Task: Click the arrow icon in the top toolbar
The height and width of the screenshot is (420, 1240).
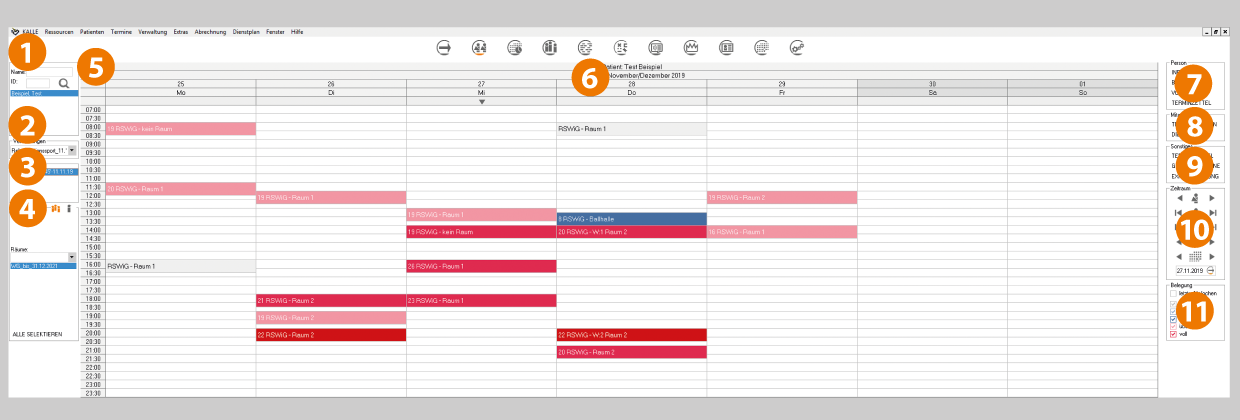Action: [x=445, y=47]
